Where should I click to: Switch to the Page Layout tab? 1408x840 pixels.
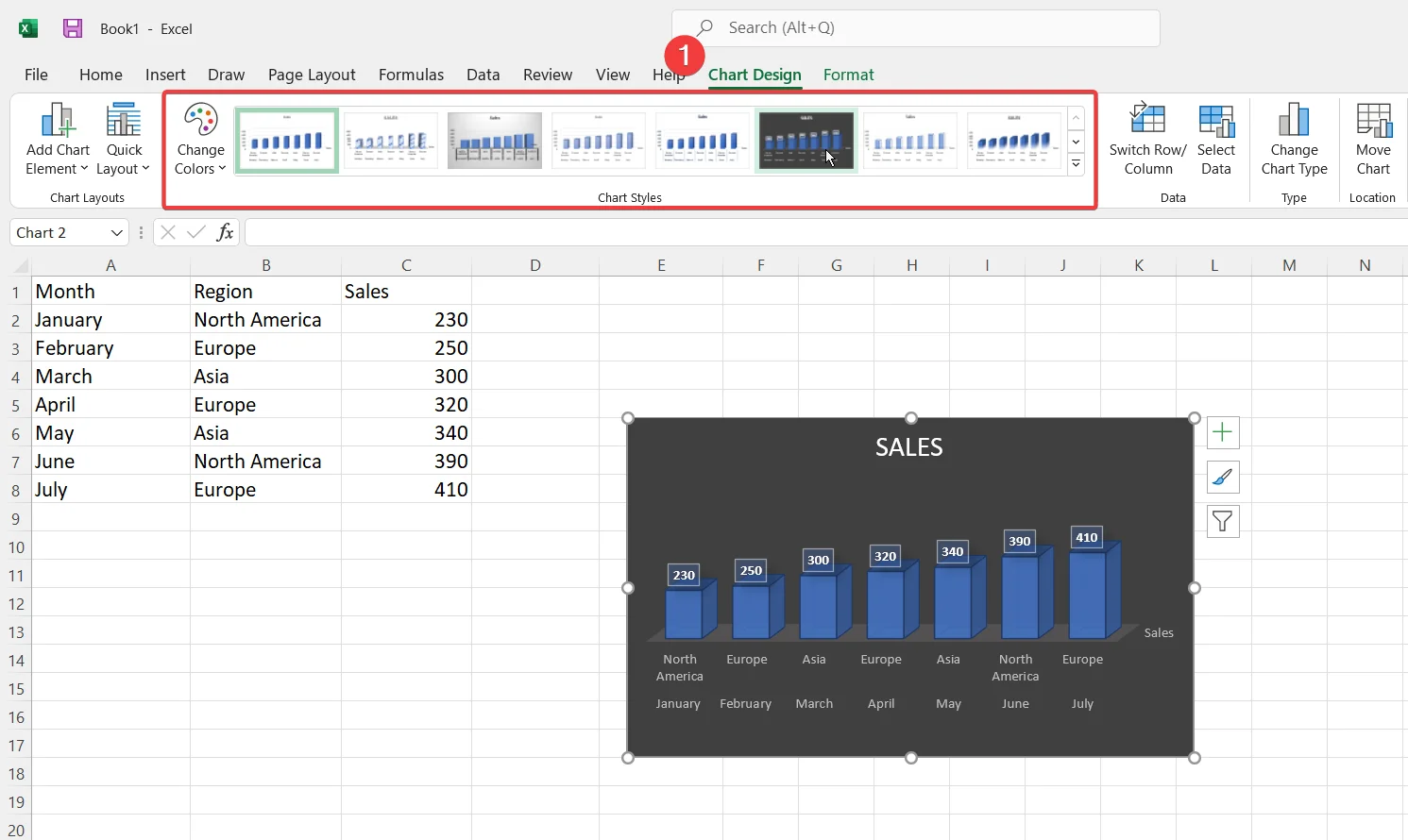click(312, 75)
